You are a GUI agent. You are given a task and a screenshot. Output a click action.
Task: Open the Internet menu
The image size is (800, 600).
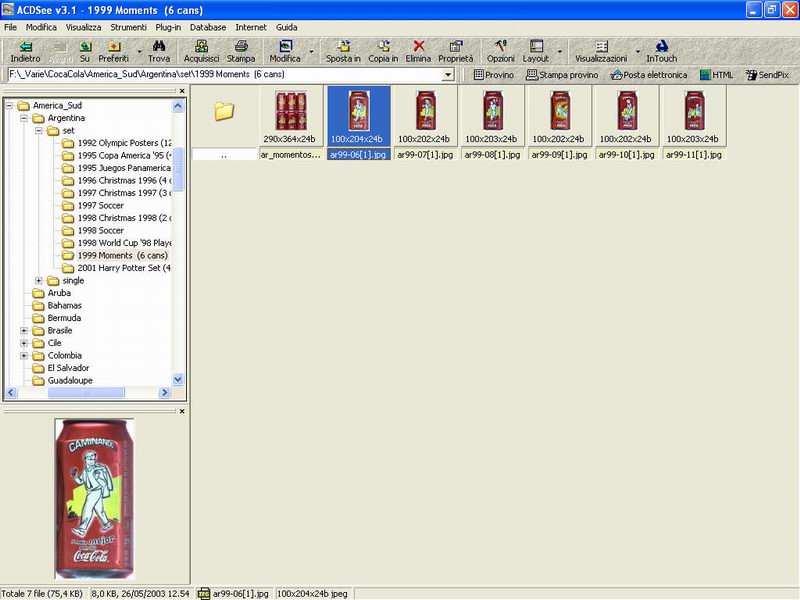(251, 27)
